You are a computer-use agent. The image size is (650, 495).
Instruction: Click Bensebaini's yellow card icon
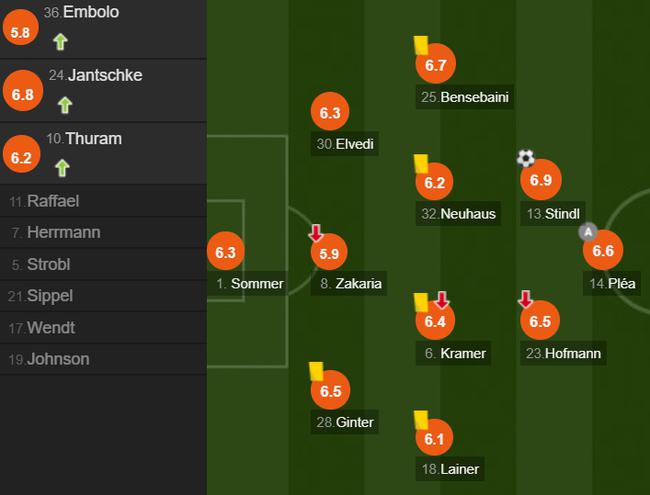pos(421,45)
